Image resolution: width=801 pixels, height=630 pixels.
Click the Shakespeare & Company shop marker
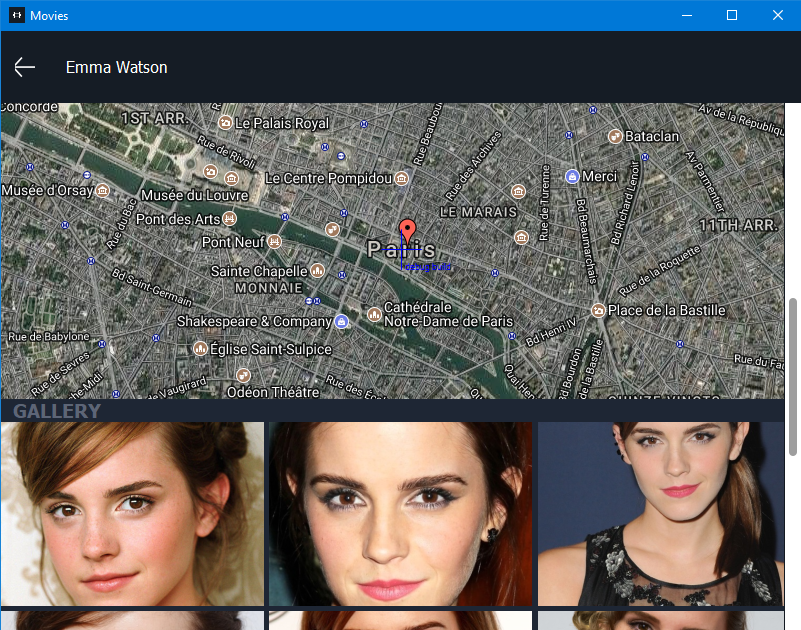(x=342, y=321)
